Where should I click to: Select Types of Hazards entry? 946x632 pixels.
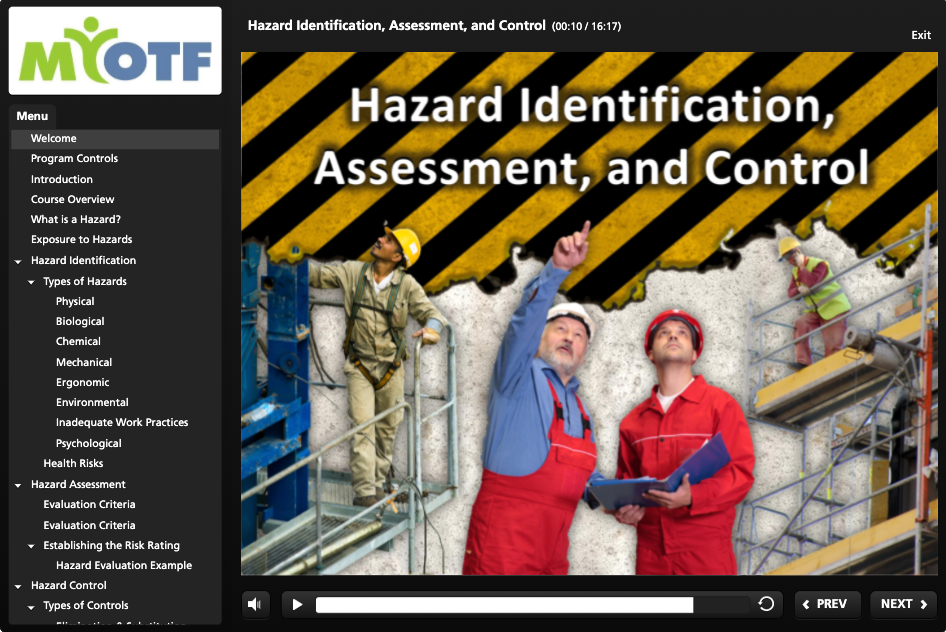coord(85,281)
